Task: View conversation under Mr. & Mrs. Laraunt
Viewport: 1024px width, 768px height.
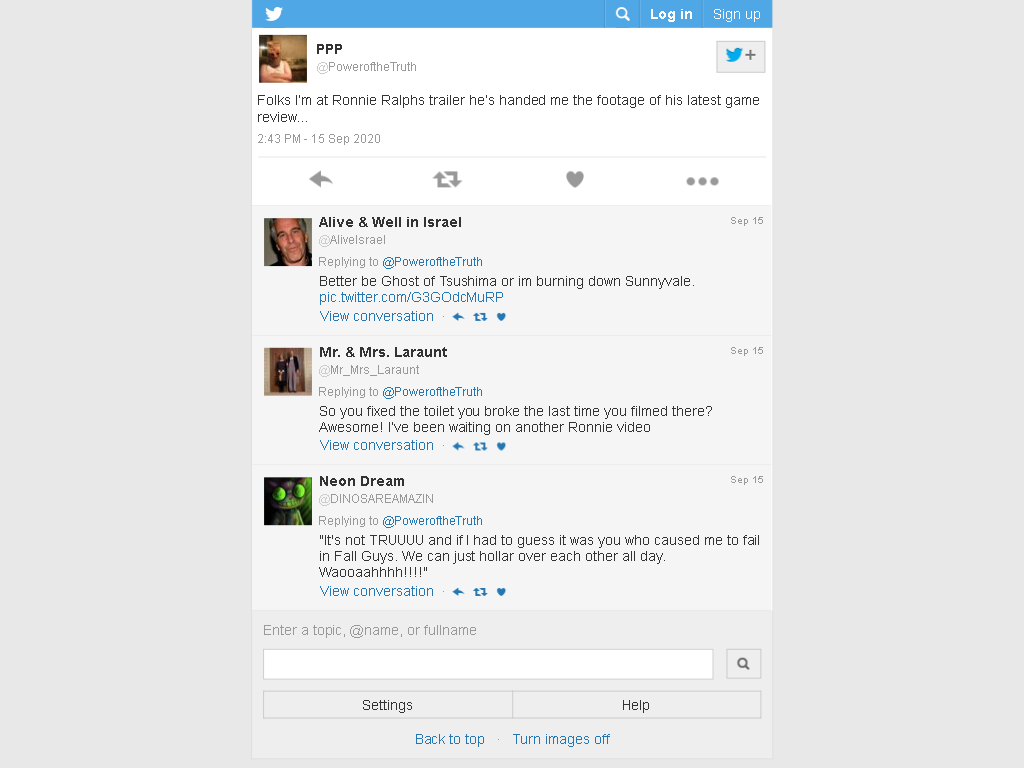Action: pyautogui.click(x=376, y=445)
